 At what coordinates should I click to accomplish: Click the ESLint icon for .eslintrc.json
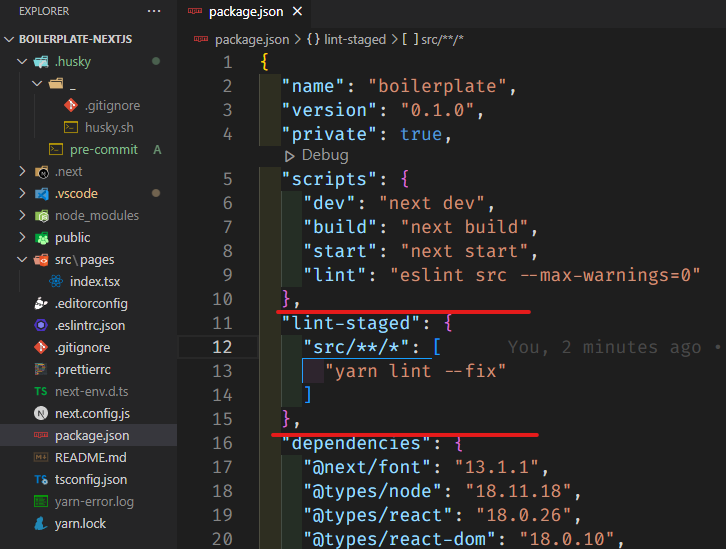[x=41, y=326]
